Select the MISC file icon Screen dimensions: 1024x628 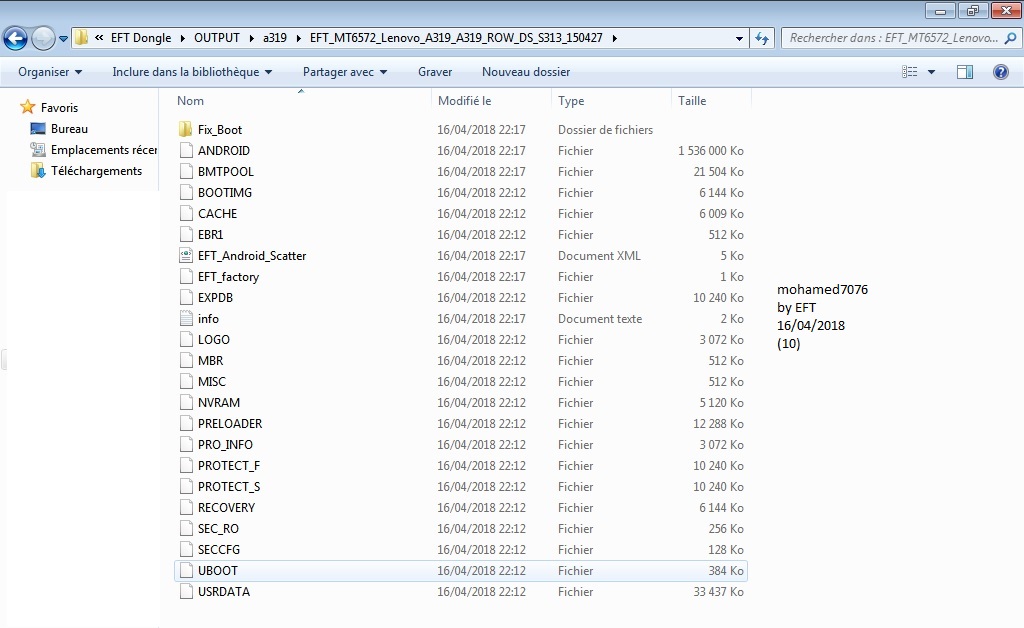pos(186,381)
